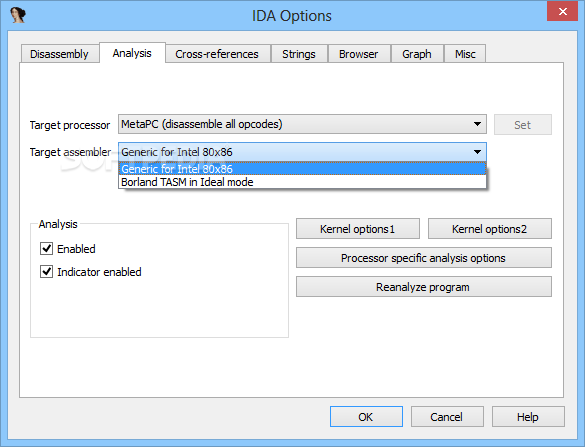Image resolution: width=585 pixels, height=447 pixels.
Task: Open the Misc tab
Action: pyautogui.click(x=465, y=54)
